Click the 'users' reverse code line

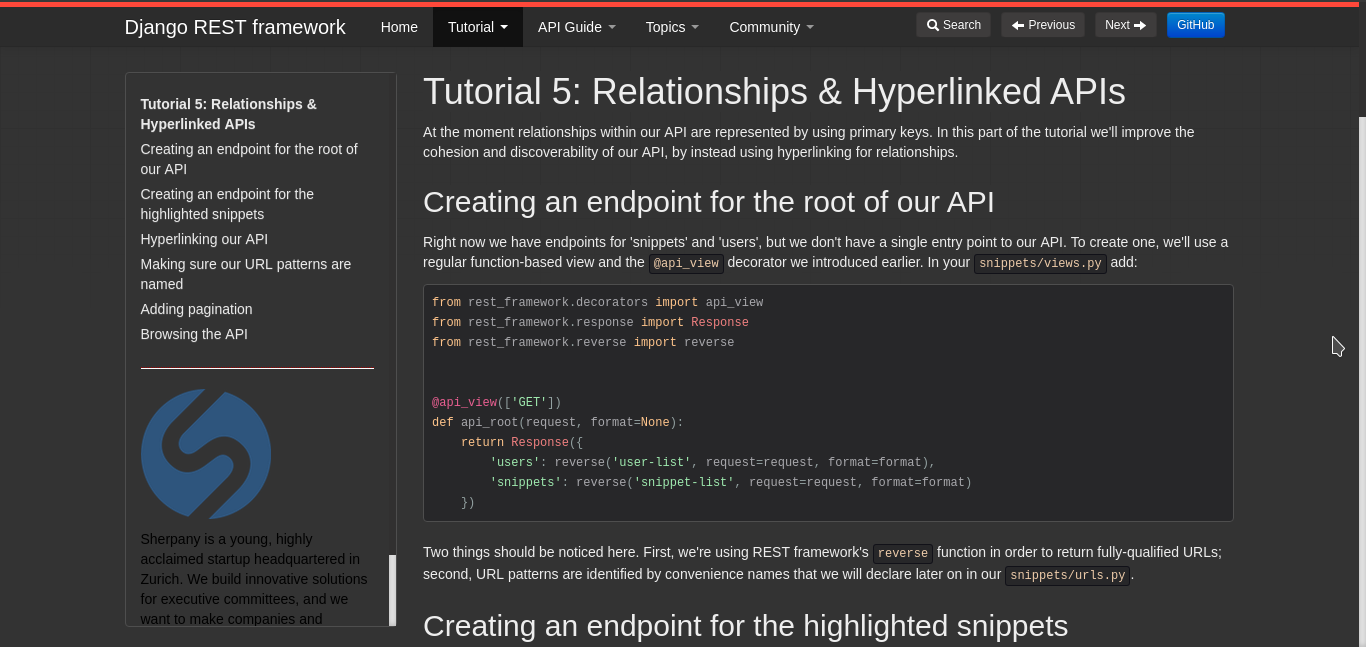tap(712, 462)
